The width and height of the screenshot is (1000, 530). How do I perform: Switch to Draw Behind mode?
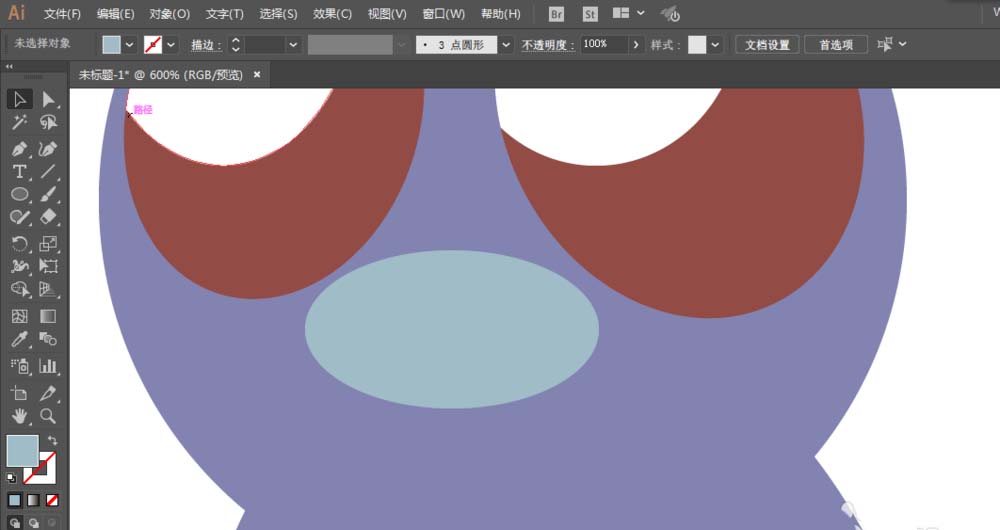coord(33,524)
